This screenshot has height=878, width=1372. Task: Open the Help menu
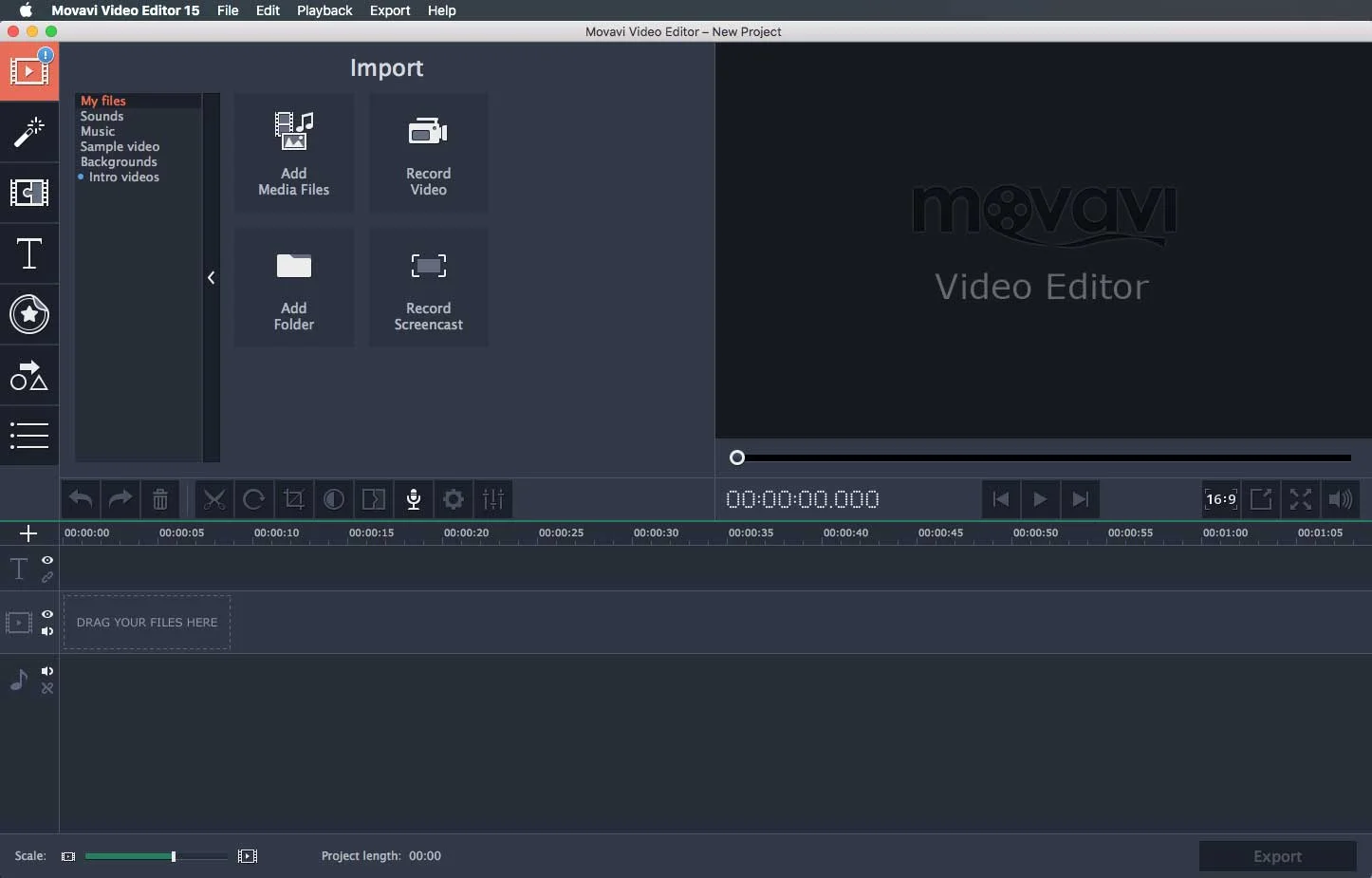[x=441, y=10]
